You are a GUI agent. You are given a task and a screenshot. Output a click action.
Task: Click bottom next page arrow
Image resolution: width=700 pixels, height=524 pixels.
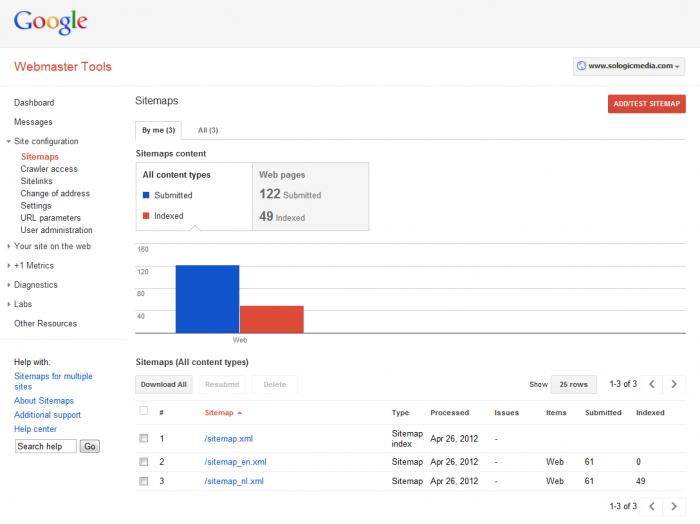(x=675, y=506)
